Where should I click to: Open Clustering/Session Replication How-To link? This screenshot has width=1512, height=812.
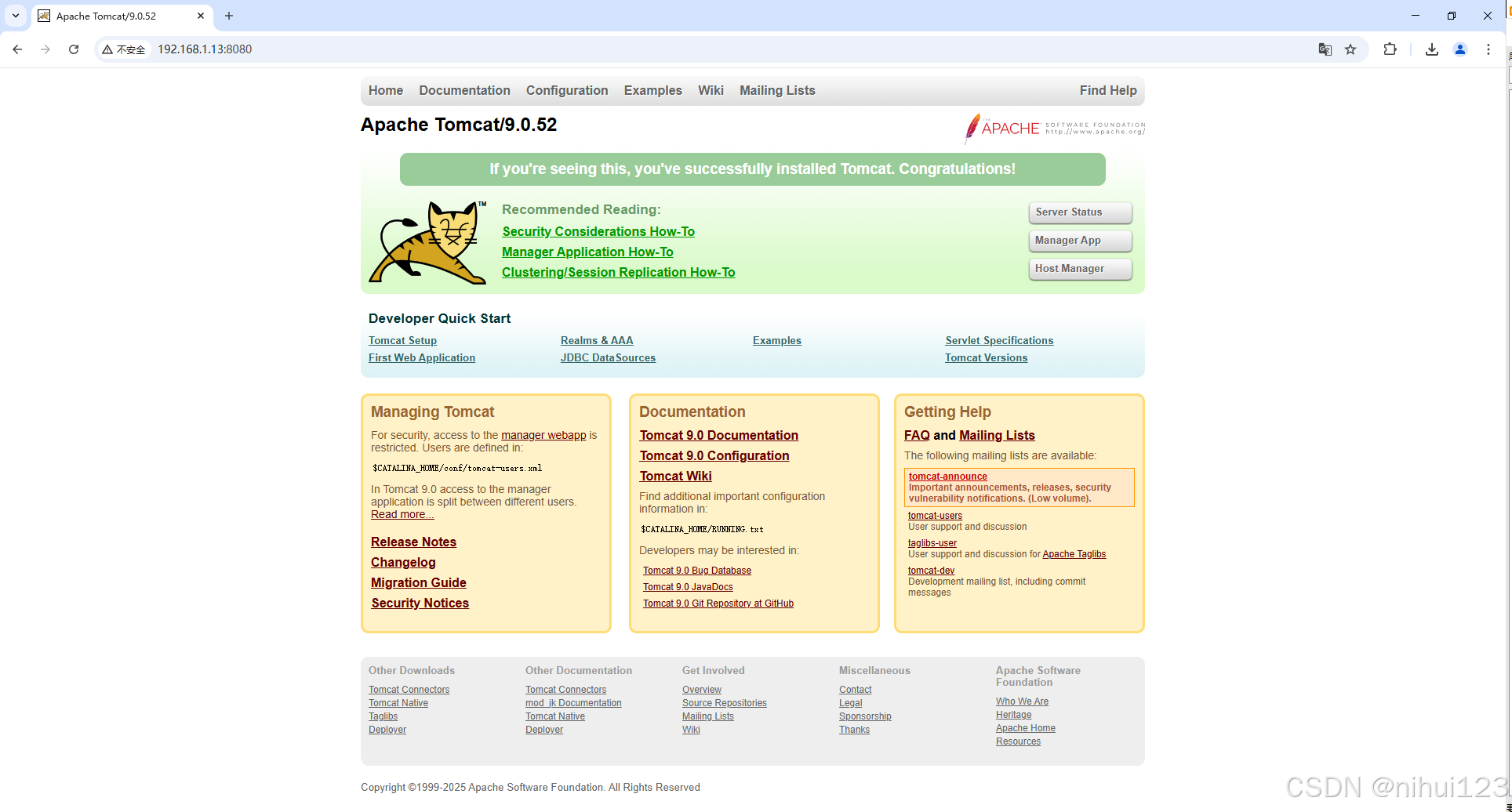[619, 273]
